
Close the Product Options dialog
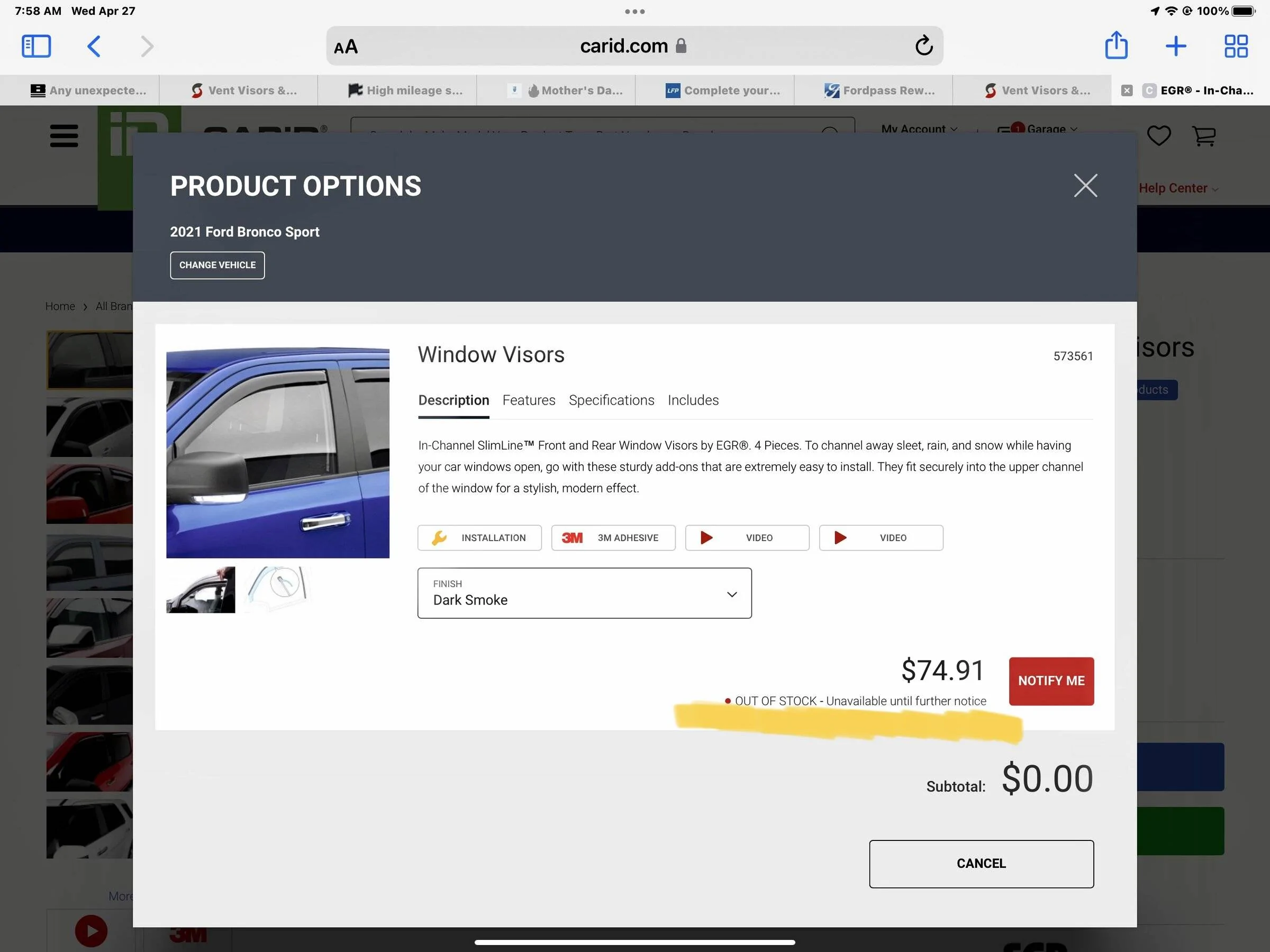[1085, 185]
